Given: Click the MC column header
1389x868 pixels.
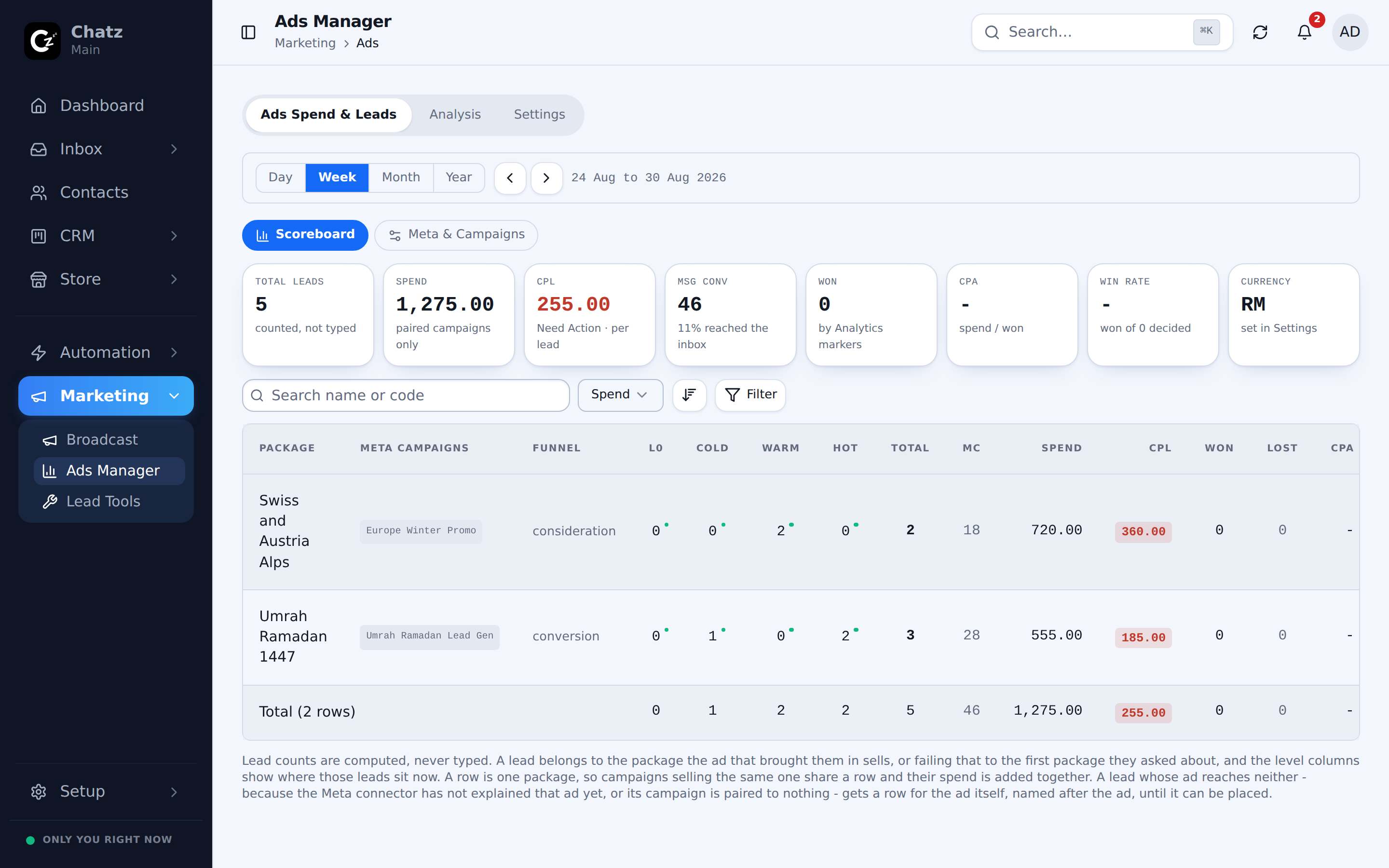Looking at the screenshot, I should (972, 448).
